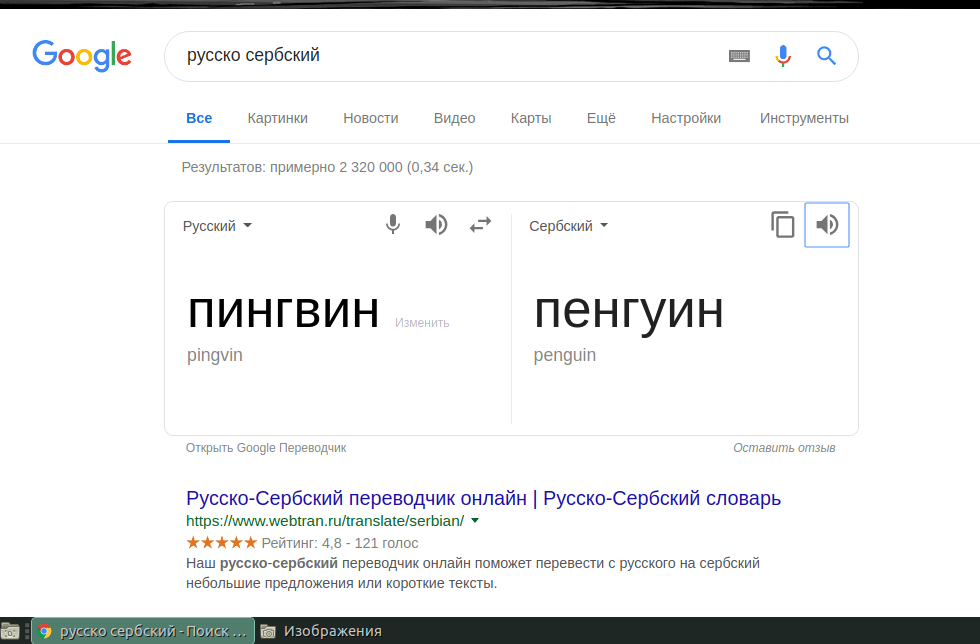Click the blue magnifier search button
Screen dimensions: 980x644
coord(826,56)
